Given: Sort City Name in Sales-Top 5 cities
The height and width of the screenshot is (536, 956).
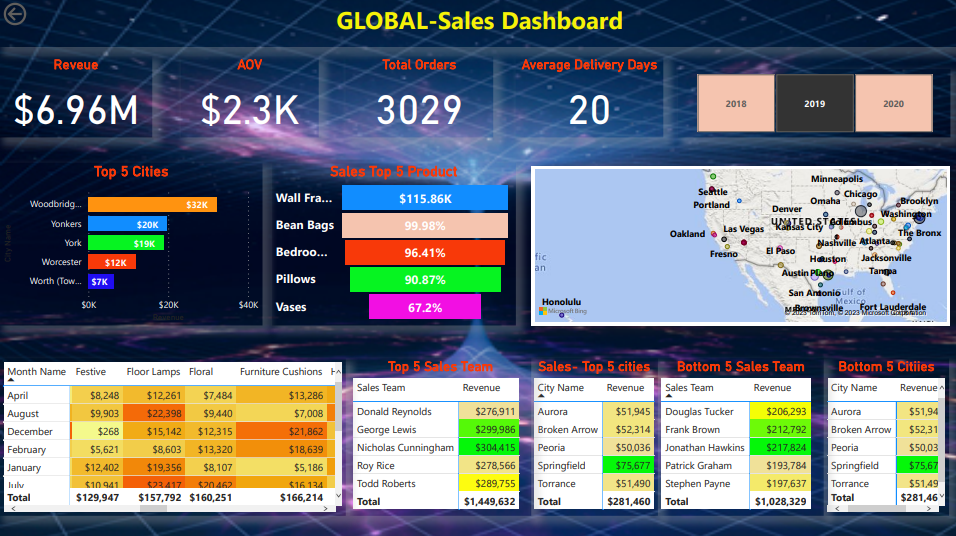Looking at the screenshot, I should (560, 388).
